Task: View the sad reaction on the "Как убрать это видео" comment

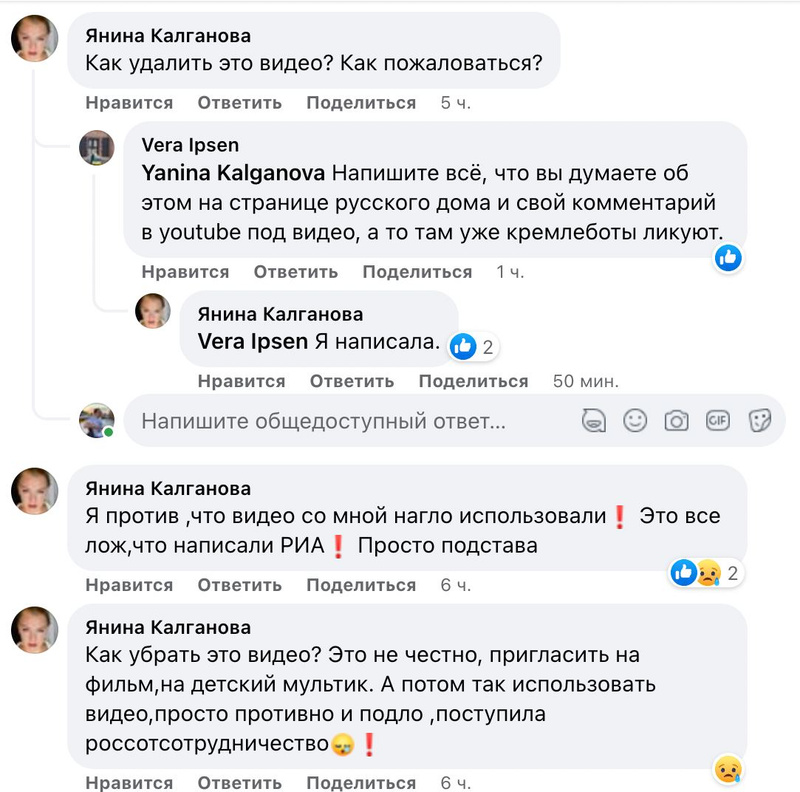Action: coord(727,769)
